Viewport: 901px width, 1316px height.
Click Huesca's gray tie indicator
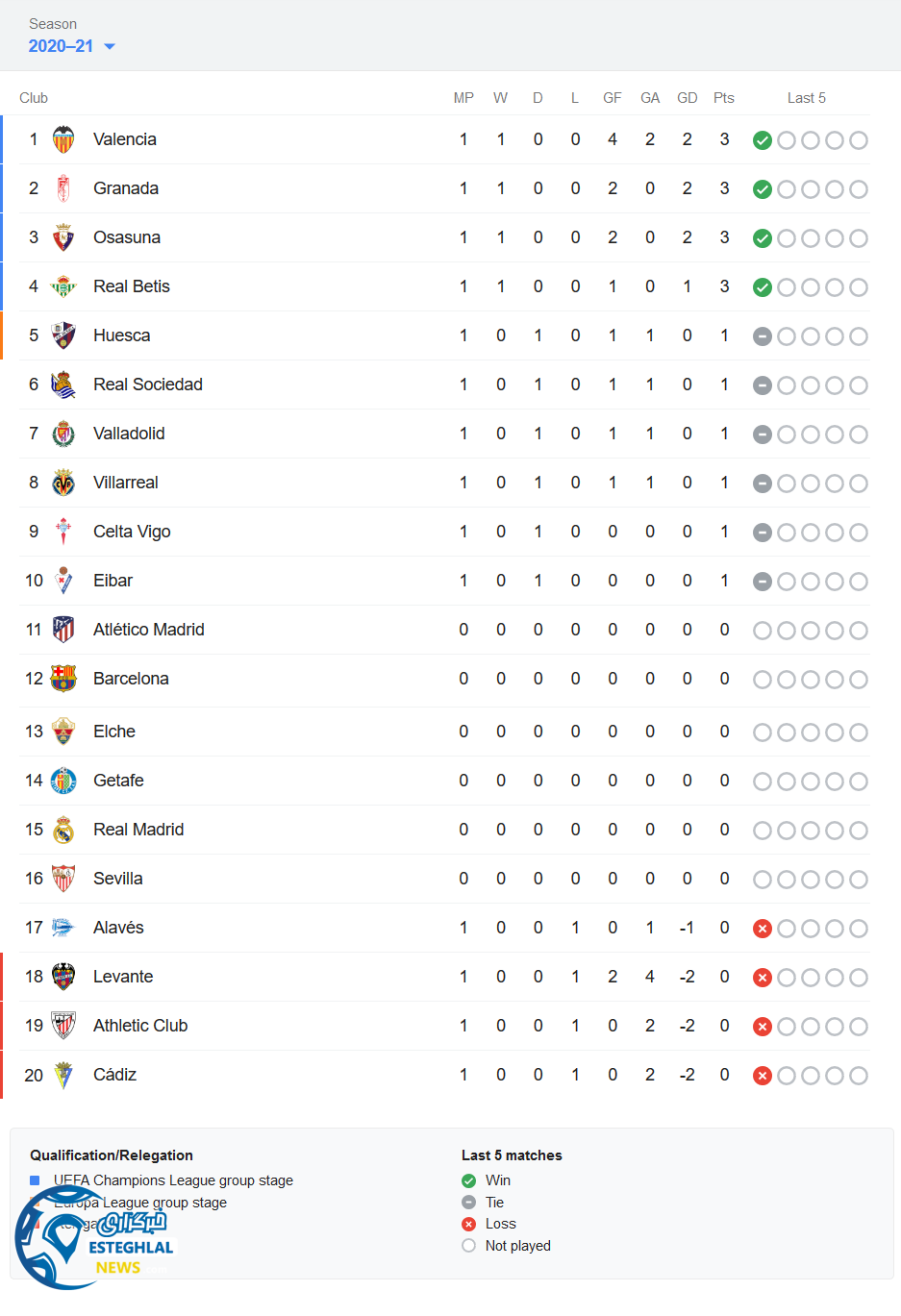click(763, 336)
